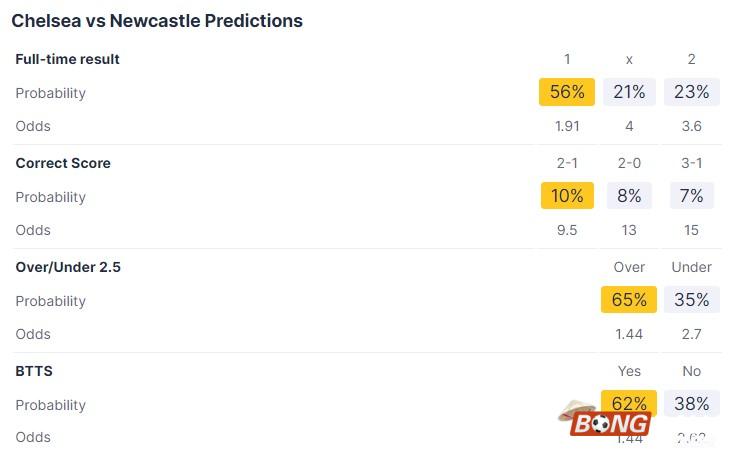
Task: Click the 9.5 odds for 2-1 score
Action: [567, 230]
